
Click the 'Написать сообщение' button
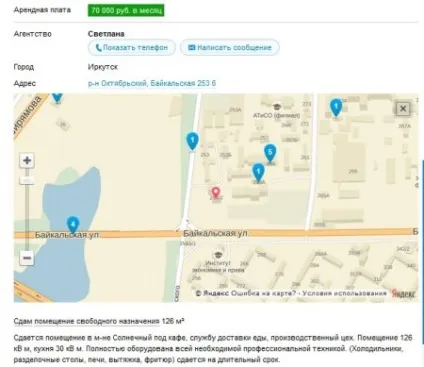pos(230,48)
